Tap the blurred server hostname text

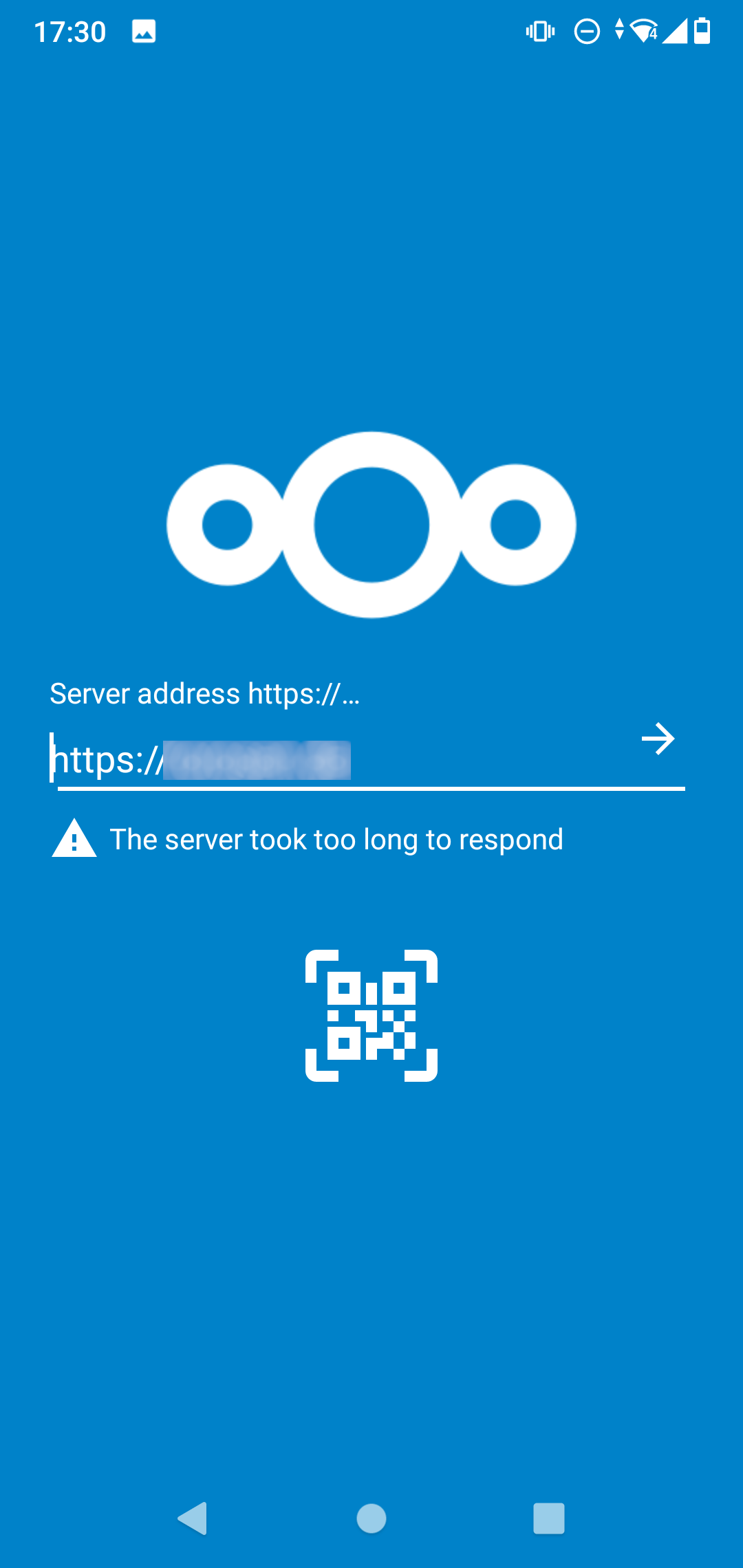(257, 760)
